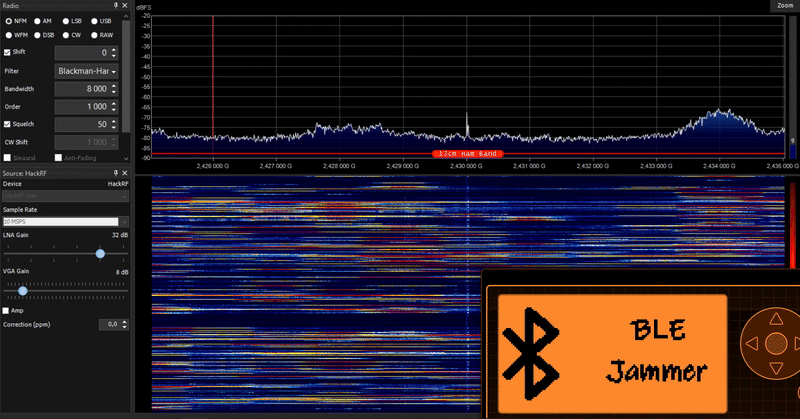
Task: Open the Filter type dropdown (Blackman-Har)
Action: pyautogui.click(x=87, y=71)
